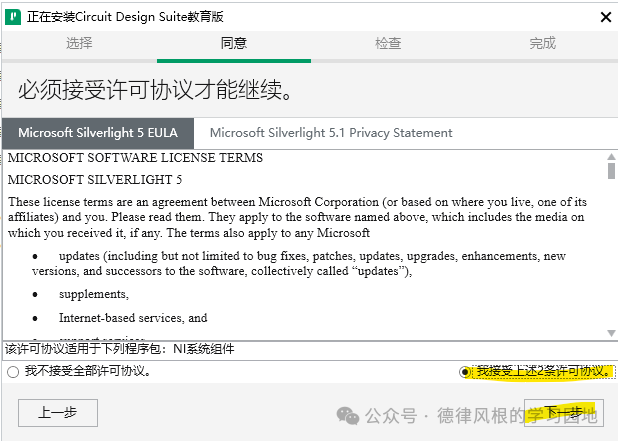Click the heading MICROSOFT SOFTWARE LICENSE TERMS

coord(135,158)
